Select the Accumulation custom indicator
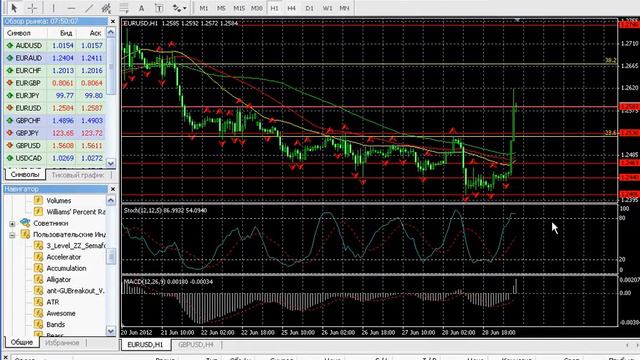640x360 pixels. (x=66, y=268)
